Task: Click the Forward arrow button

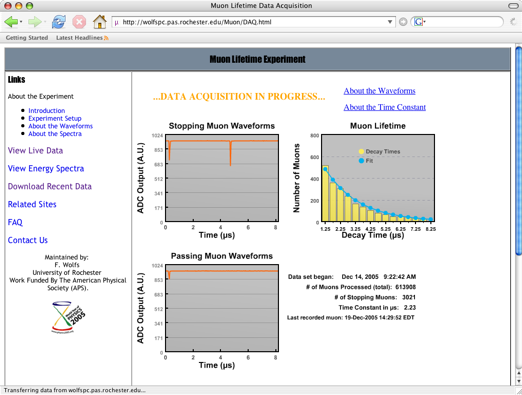Action: point(34,22)
